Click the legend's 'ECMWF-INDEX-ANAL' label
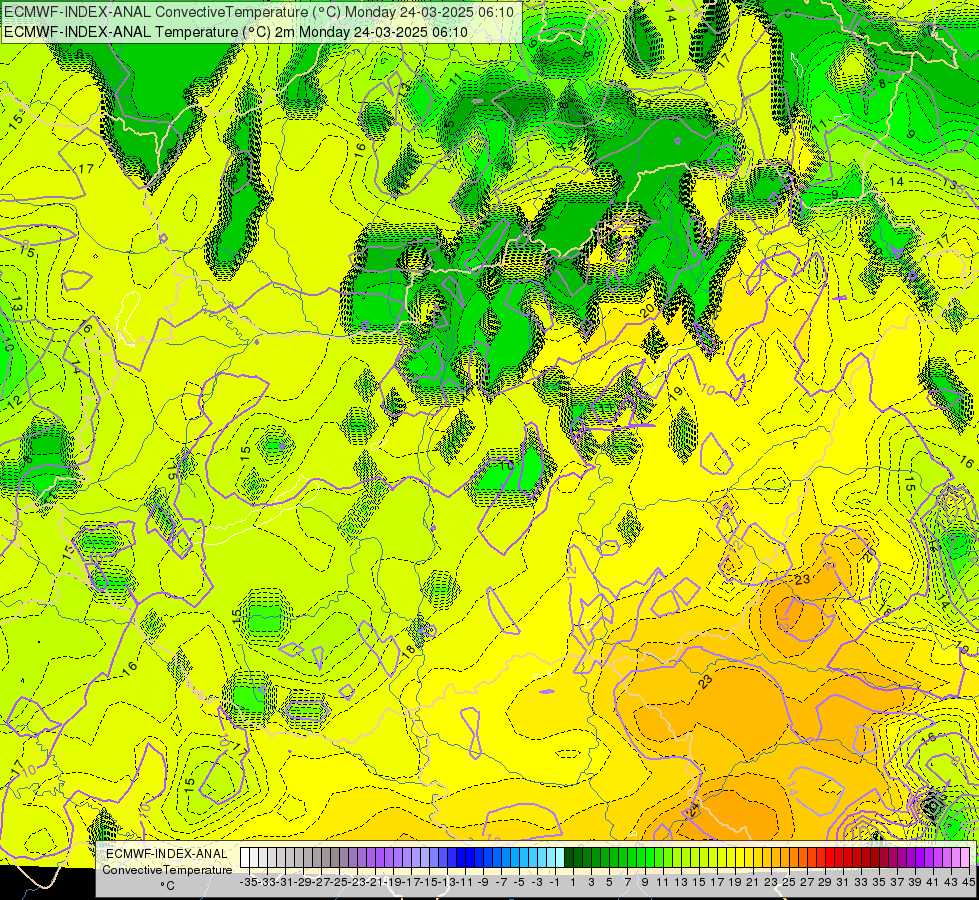Viewport: 979px width, 900px height. click(x=166, y=853)
